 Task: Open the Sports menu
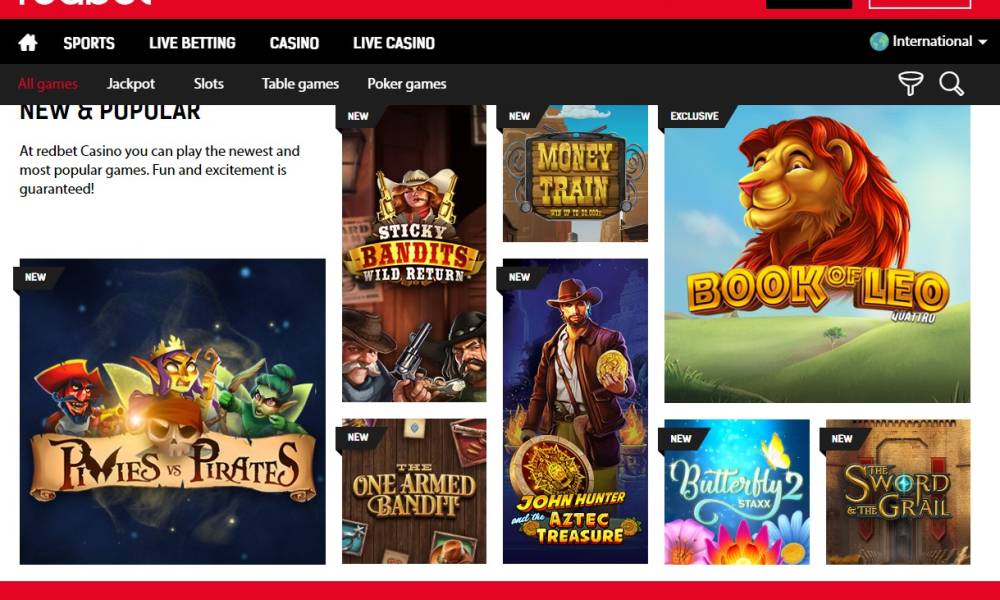pyautogui.click(x=89, y=43)
